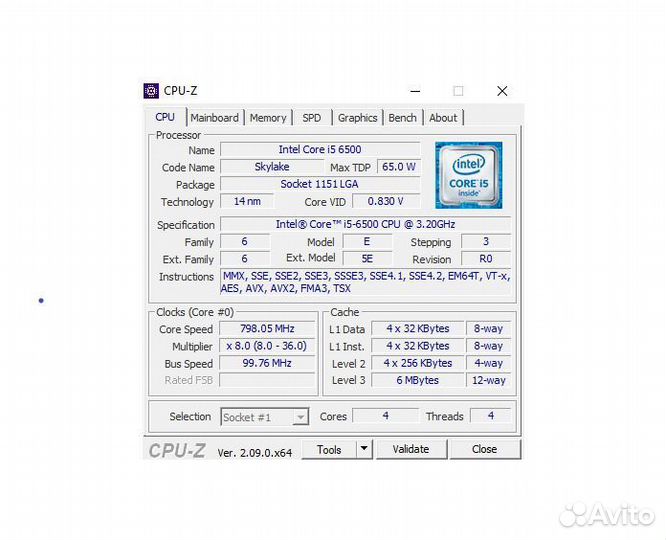Open the Tools dropdown arrow
This screenshot has height=540, width=666.
(x=364, y=449)
